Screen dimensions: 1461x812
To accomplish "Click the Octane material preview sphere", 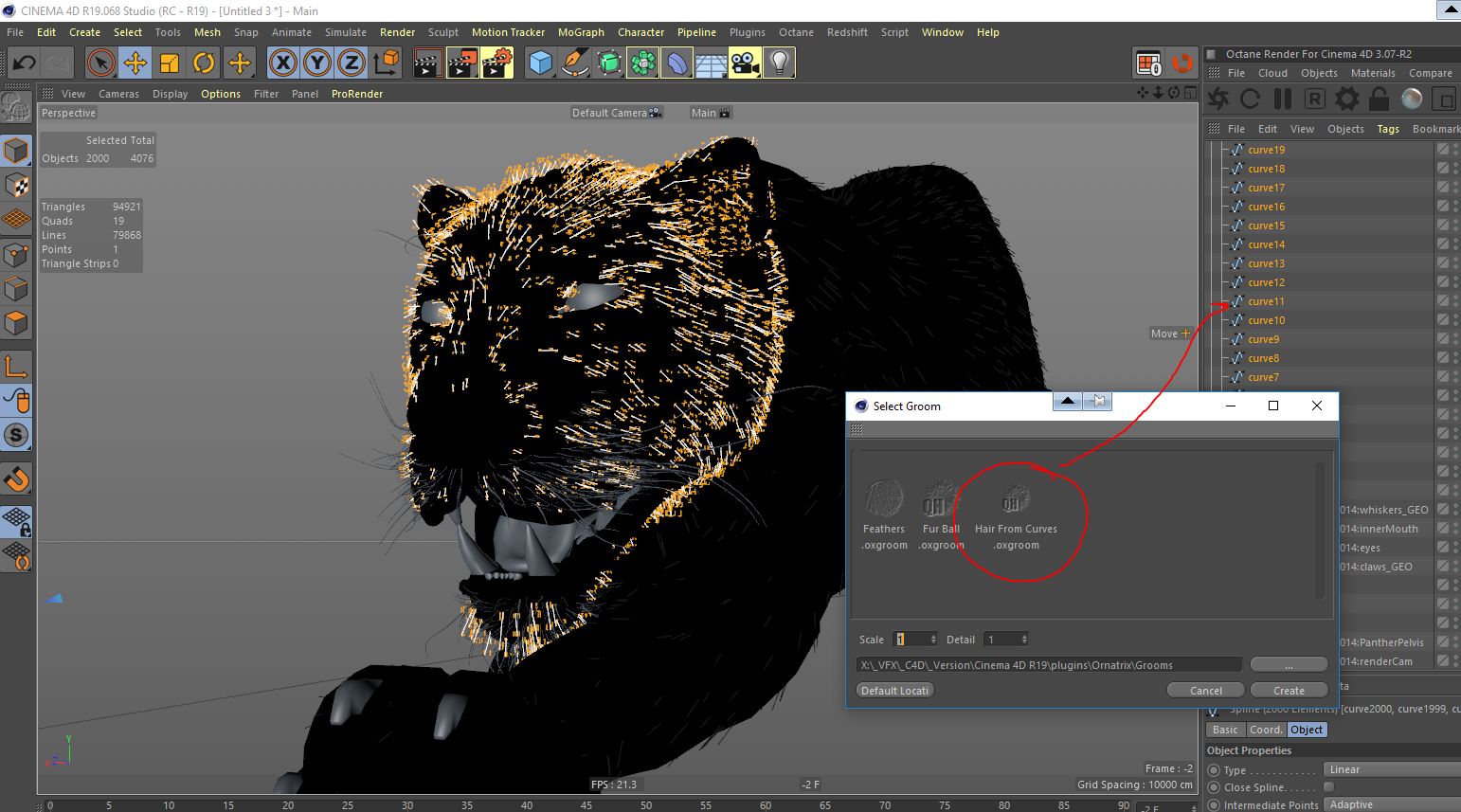I will click(1412, 99).
